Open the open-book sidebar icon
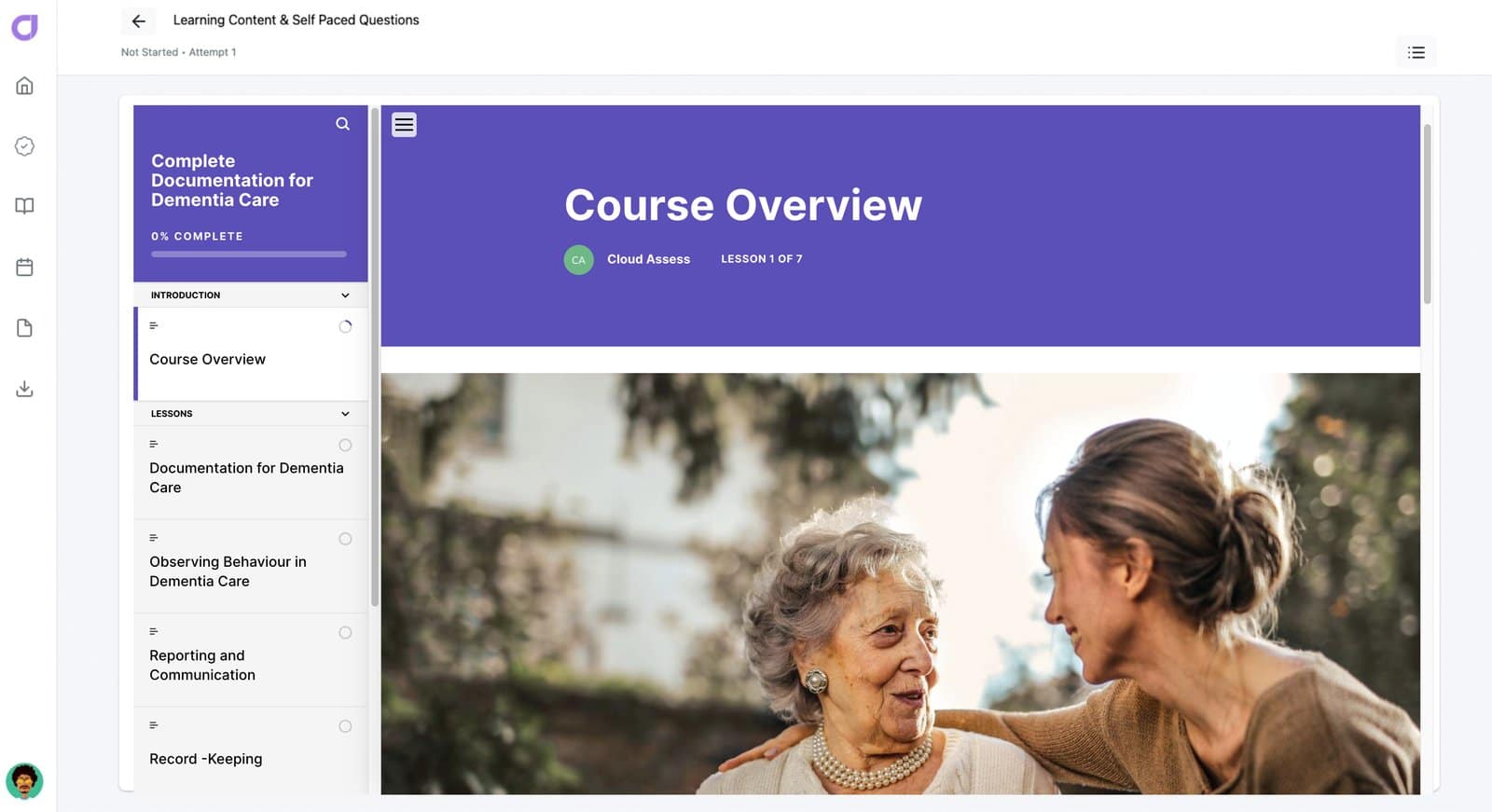 click(x=24, y=206)
